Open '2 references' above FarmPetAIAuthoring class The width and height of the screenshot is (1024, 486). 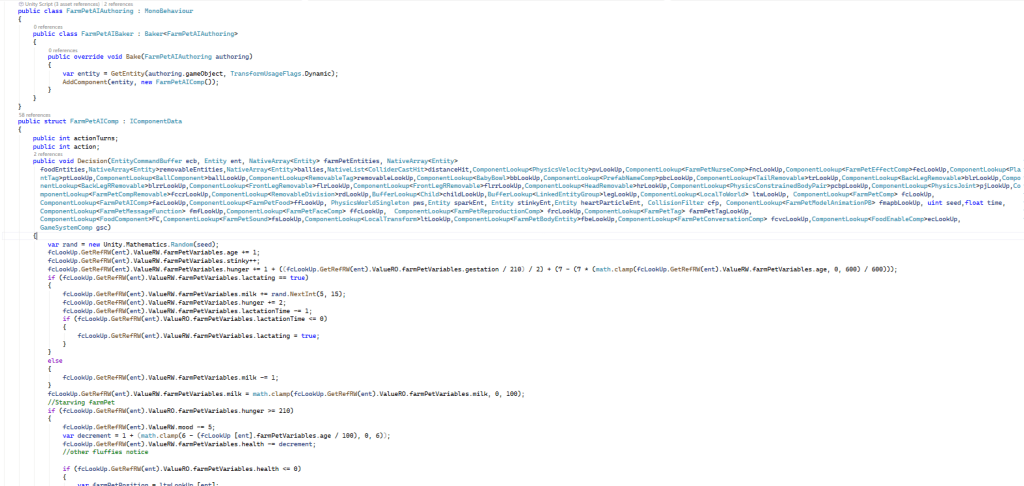click(x=120, y=4)
